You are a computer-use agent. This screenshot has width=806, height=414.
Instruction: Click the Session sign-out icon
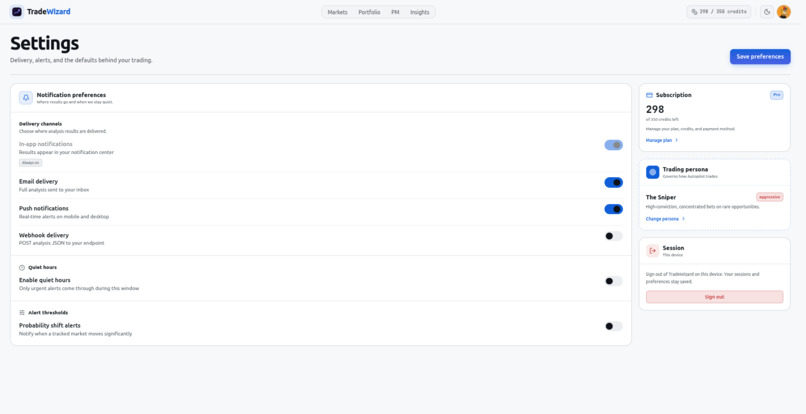coord(652,250)
